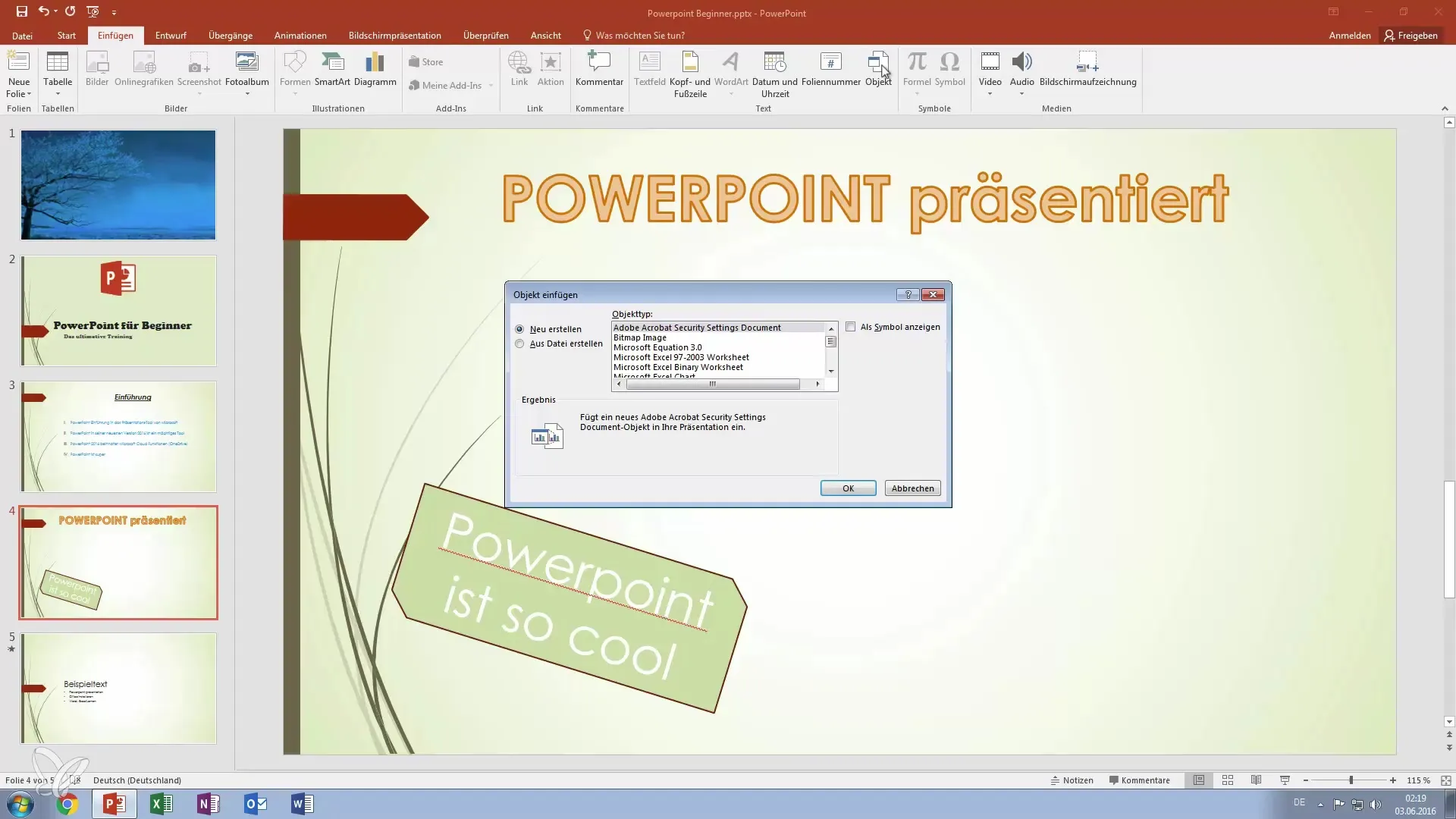Click zoom slider handle
Screen dimensions: 1456x819
coord(1351,780)
